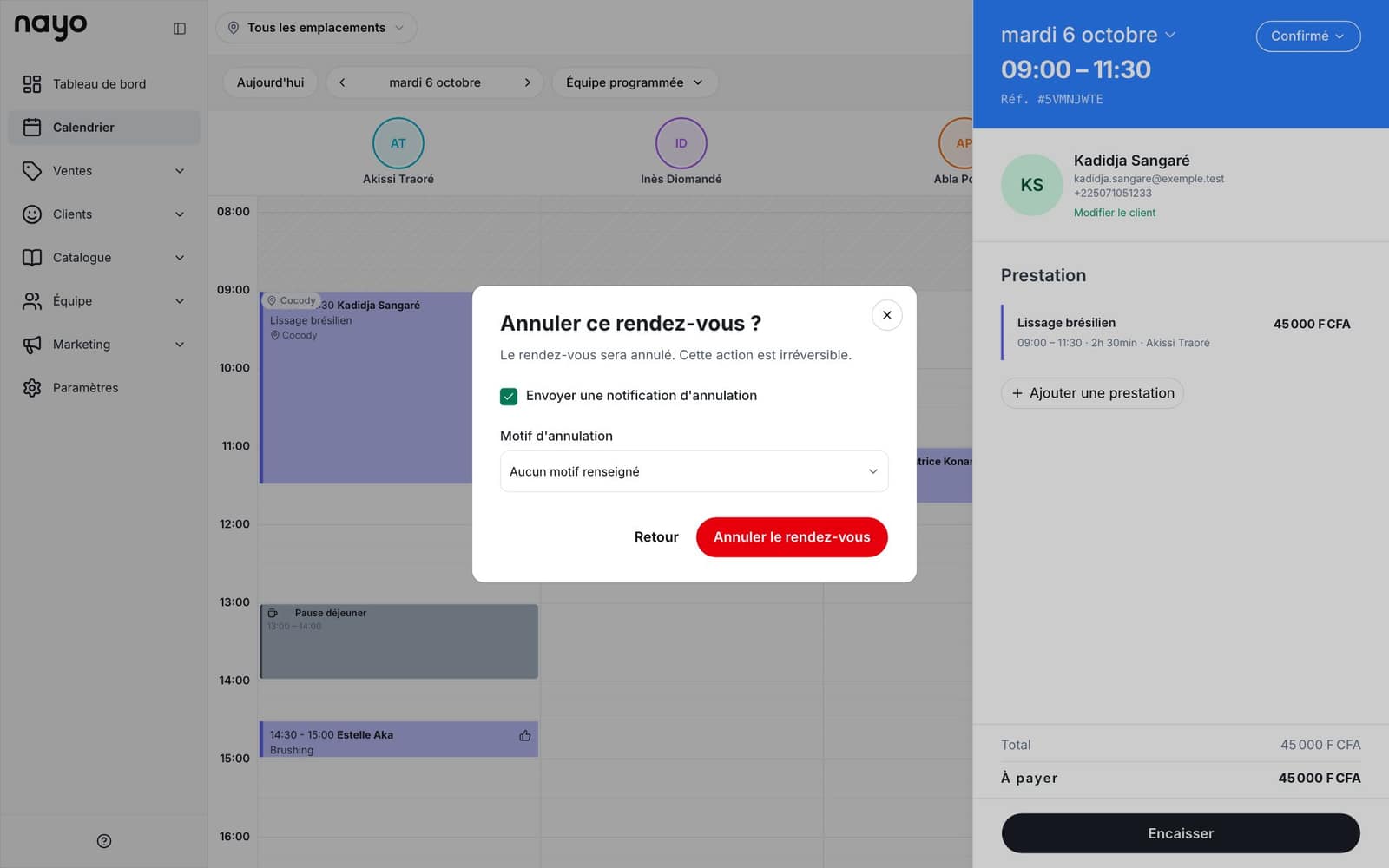The width and height of the screenshot is (1389, 868).
Task: Select Akissi Traoré avatar
Action: [x=398, y=143]
